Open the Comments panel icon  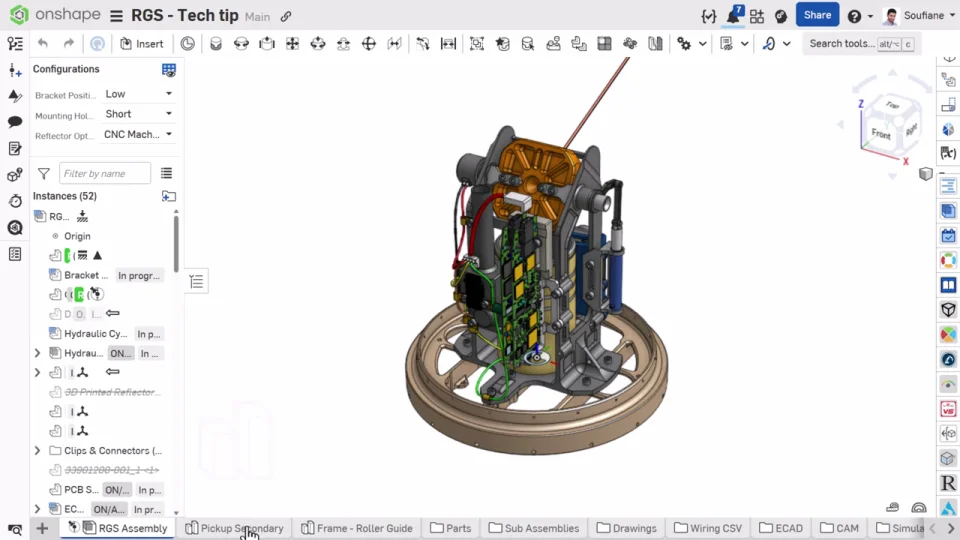click(15, 122)
